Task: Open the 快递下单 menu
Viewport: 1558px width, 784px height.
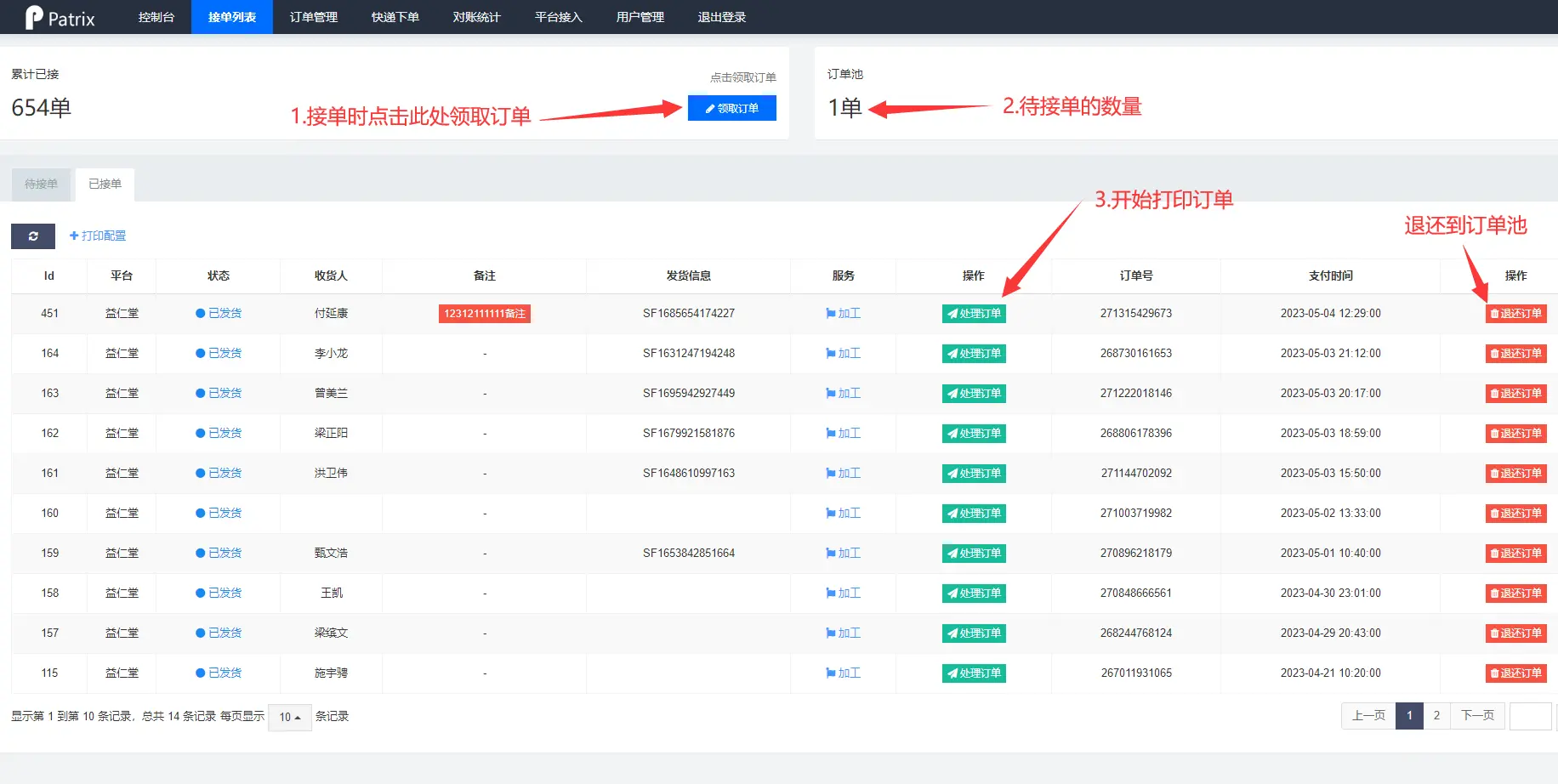Action: pyautogui.click(x=395, y=17)
